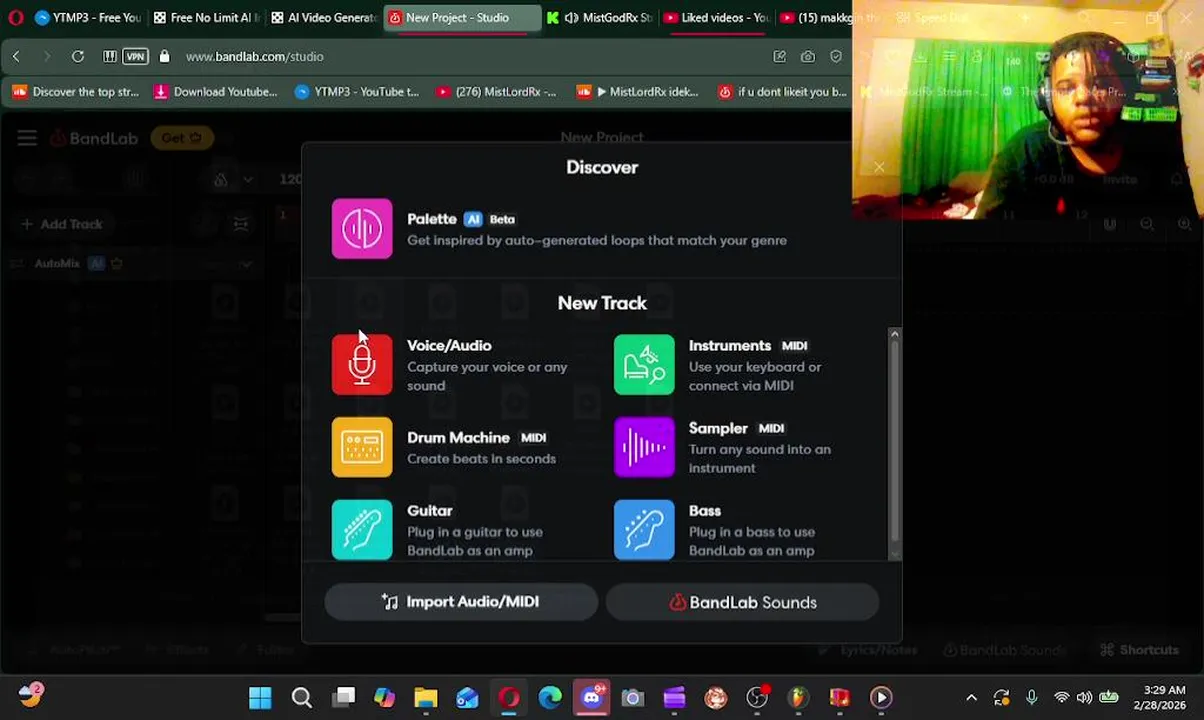Open Outlook from the taskbar
This screenshot has height=720, width=1204.
[x=467, y=698]
